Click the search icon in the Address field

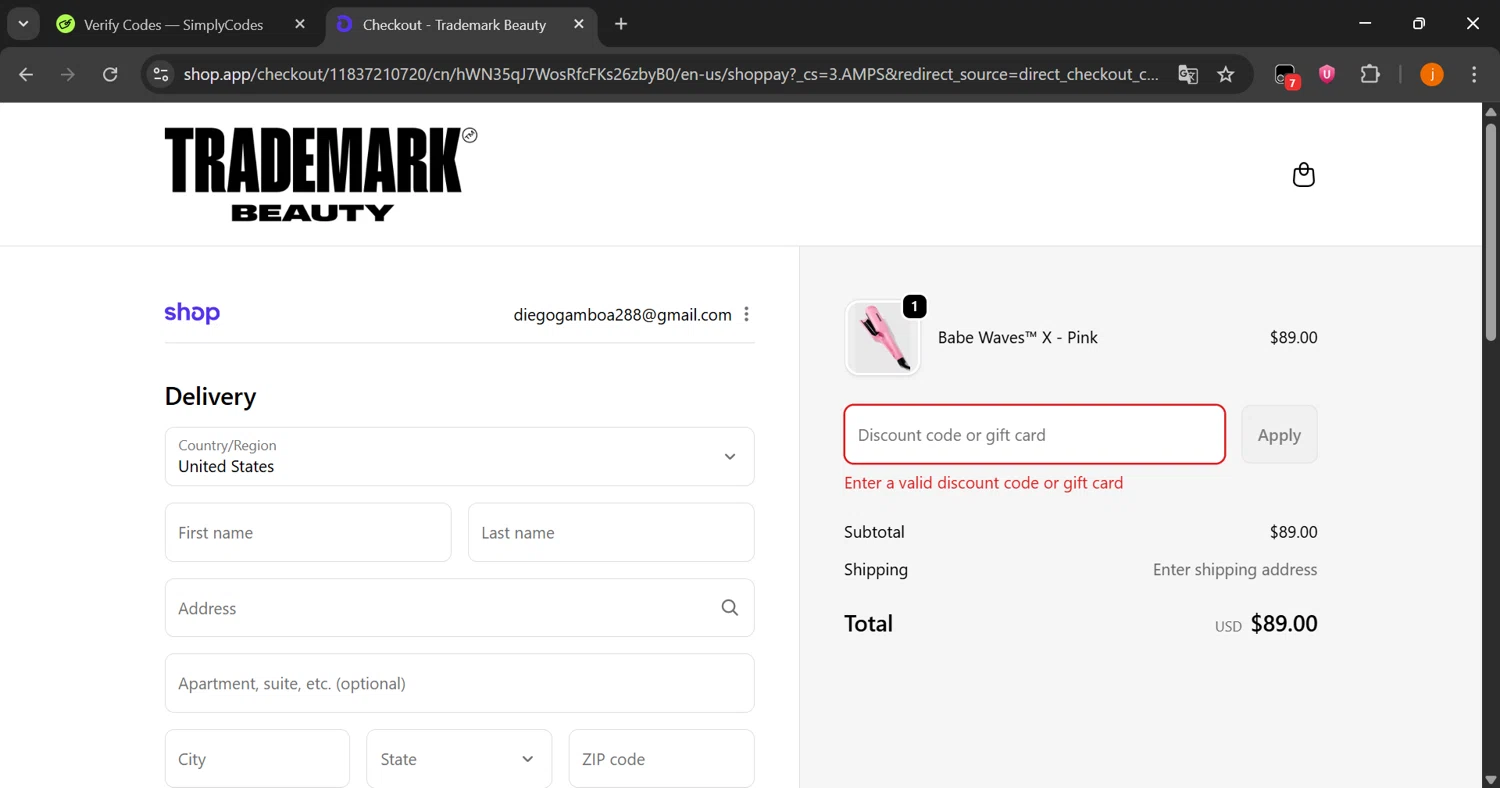730,608
